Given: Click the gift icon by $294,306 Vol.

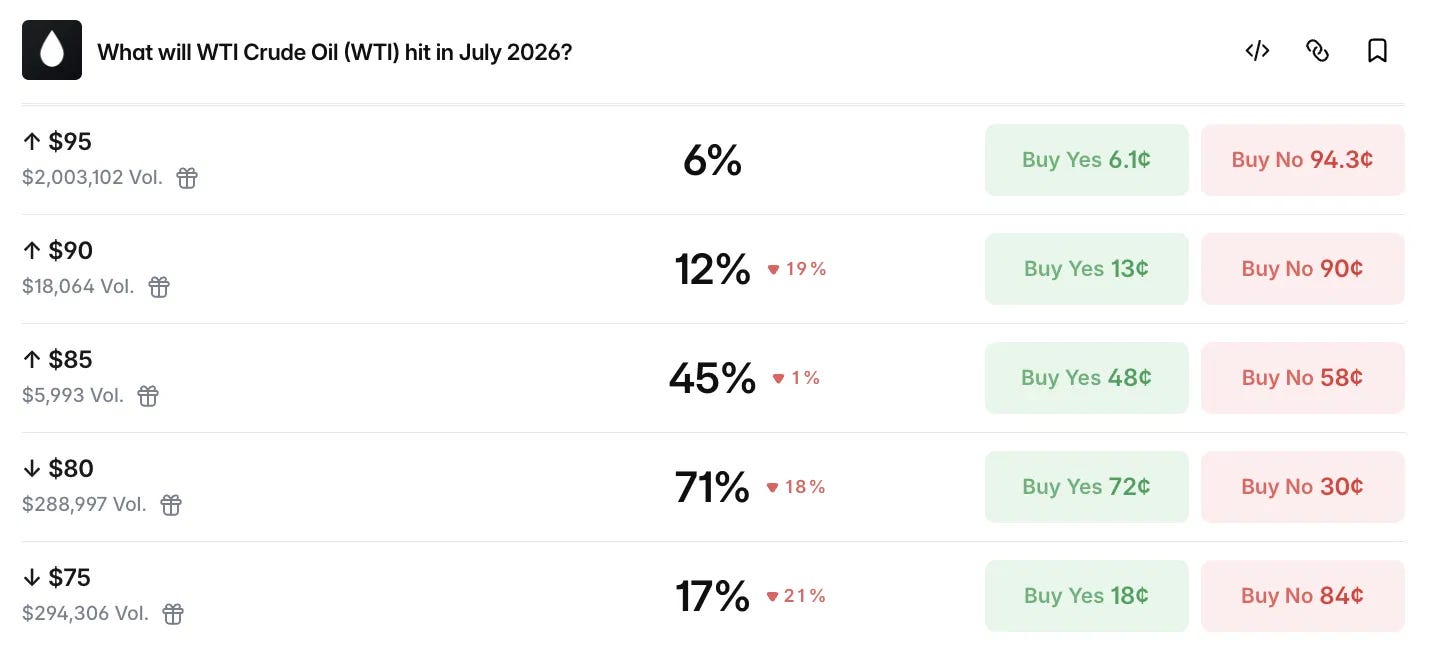Looking at the screenshot, I should (173, 614).
